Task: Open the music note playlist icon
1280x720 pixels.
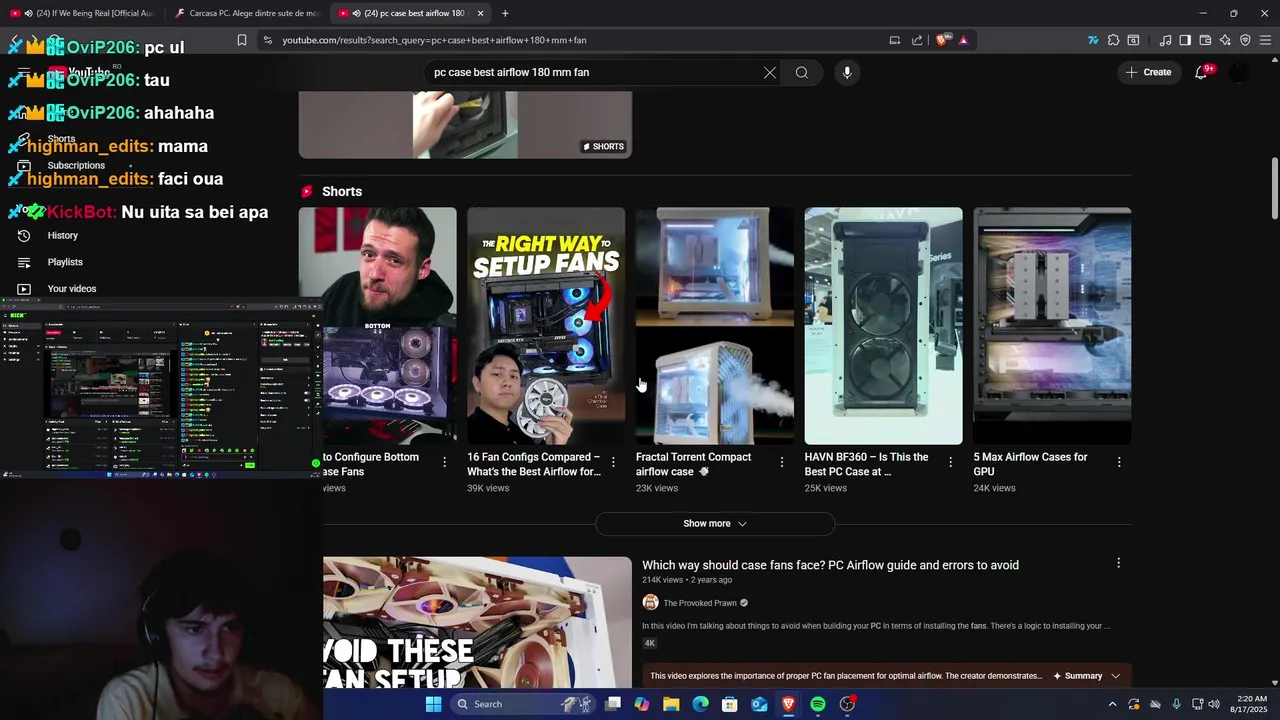Action: [1165, 40]
